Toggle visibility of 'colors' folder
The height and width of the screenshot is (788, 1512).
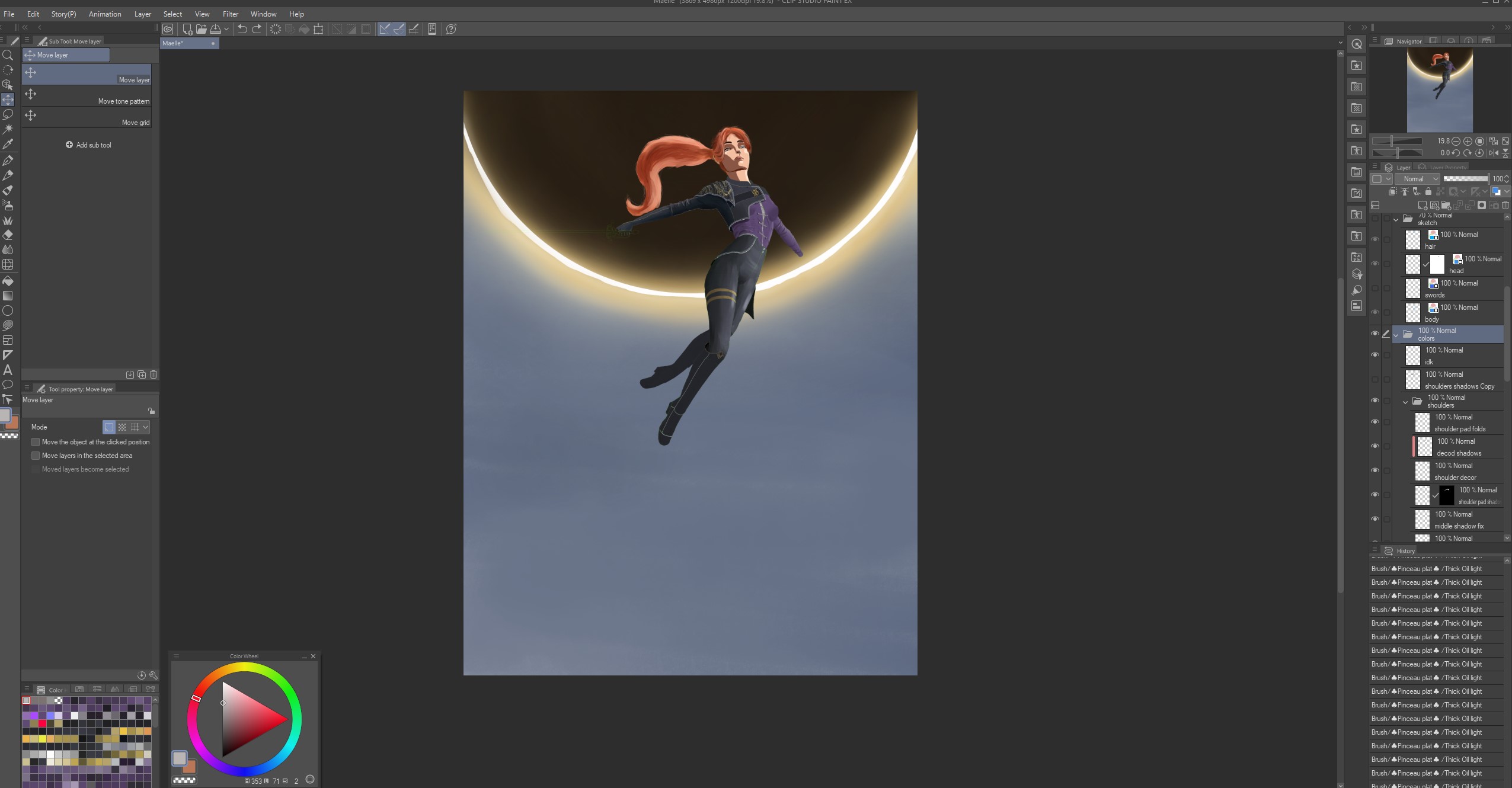(x=1375, y=334)
